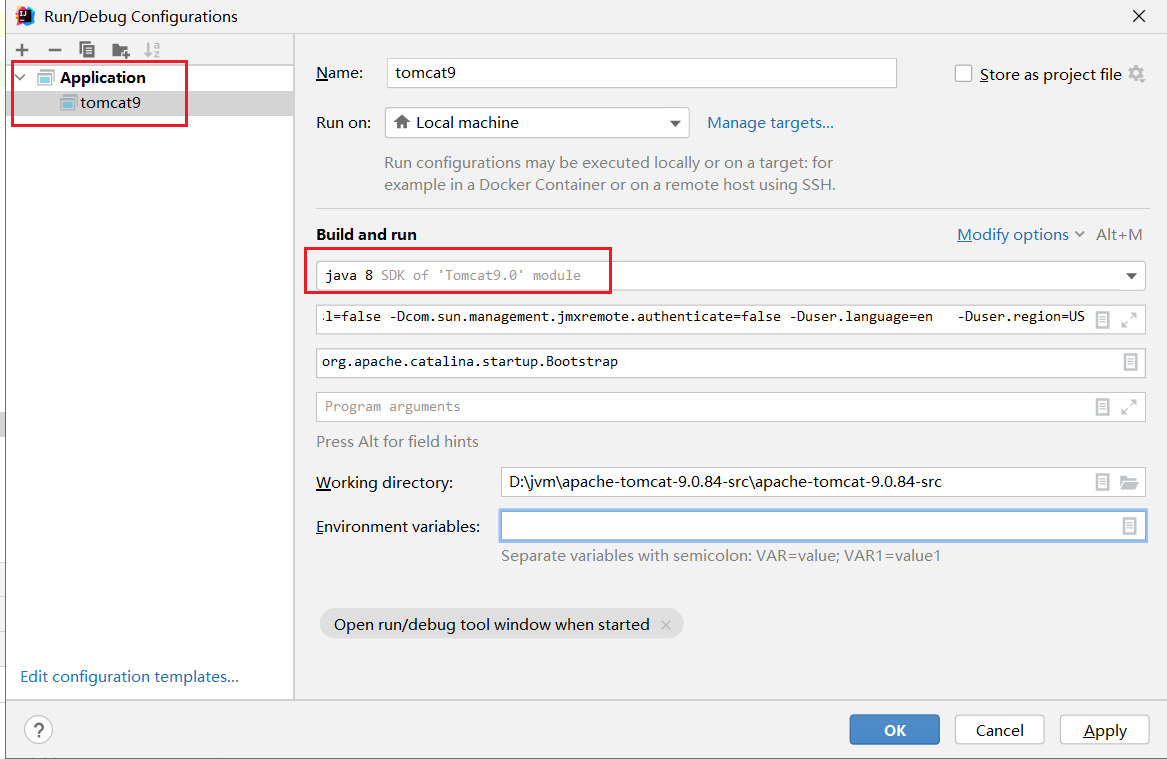Browse main class list icon
1167x759 pixels.
[1130, 362]
